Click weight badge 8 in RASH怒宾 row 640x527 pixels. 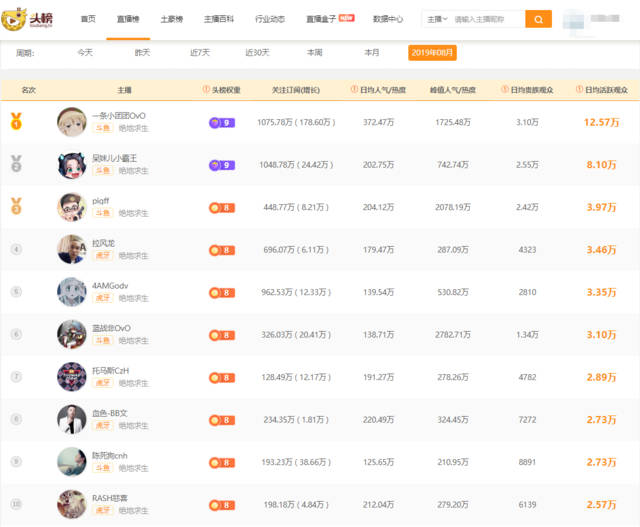pos(222,505)
